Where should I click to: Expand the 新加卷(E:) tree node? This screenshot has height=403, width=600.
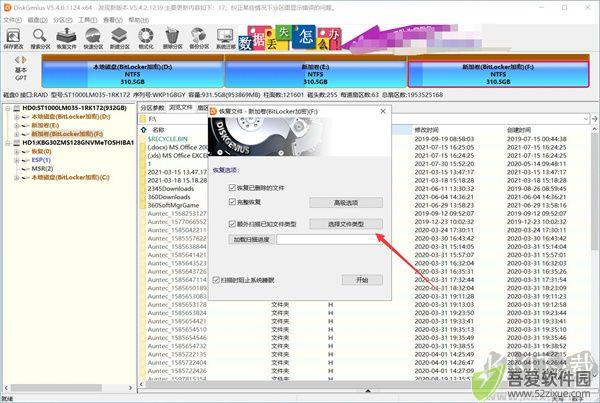17,126
